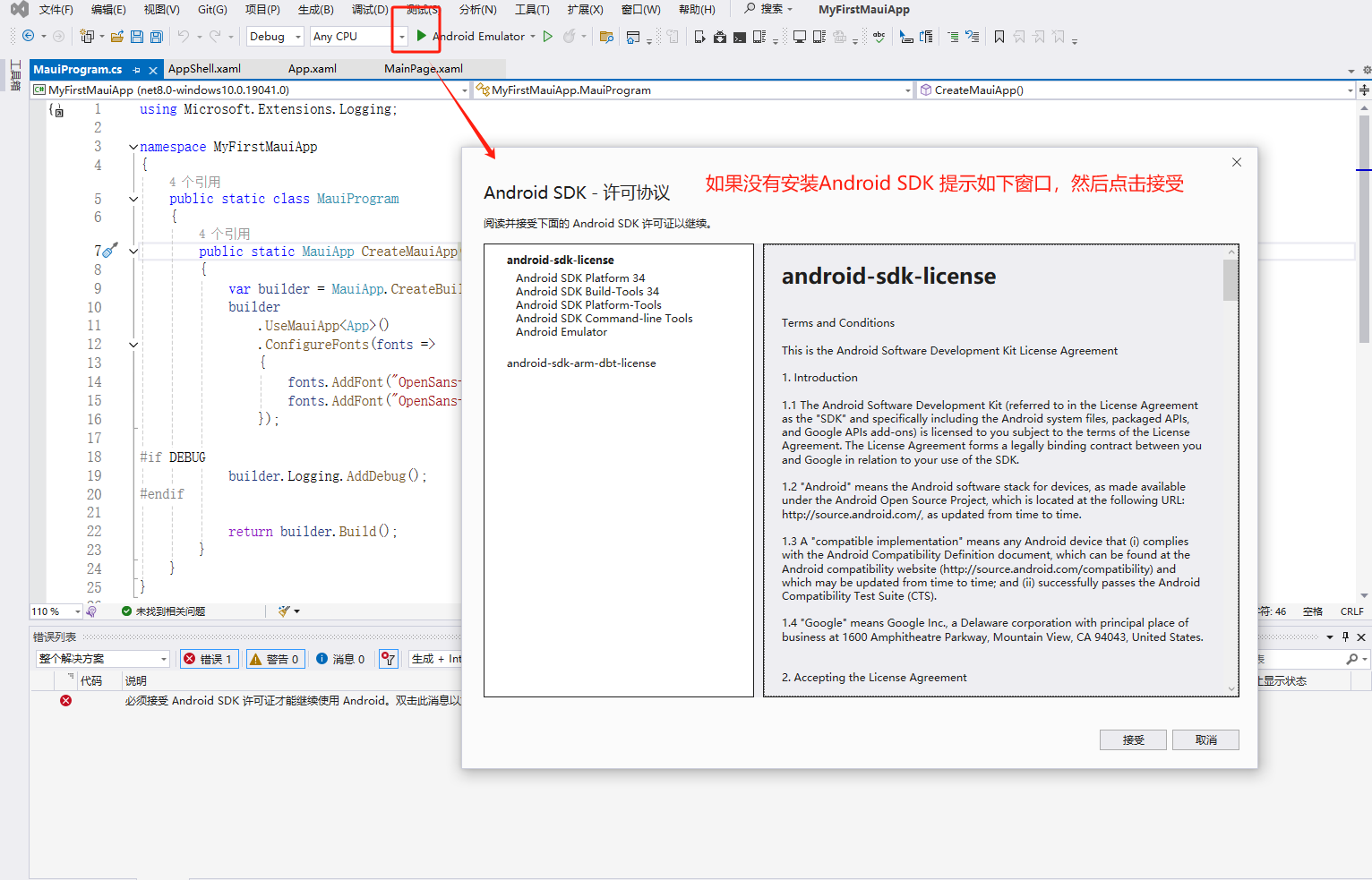1372x880 pixels.
Task: Switch to the MainPage.xaml tab
Action: pyautogui.click(x=424, y=69)
